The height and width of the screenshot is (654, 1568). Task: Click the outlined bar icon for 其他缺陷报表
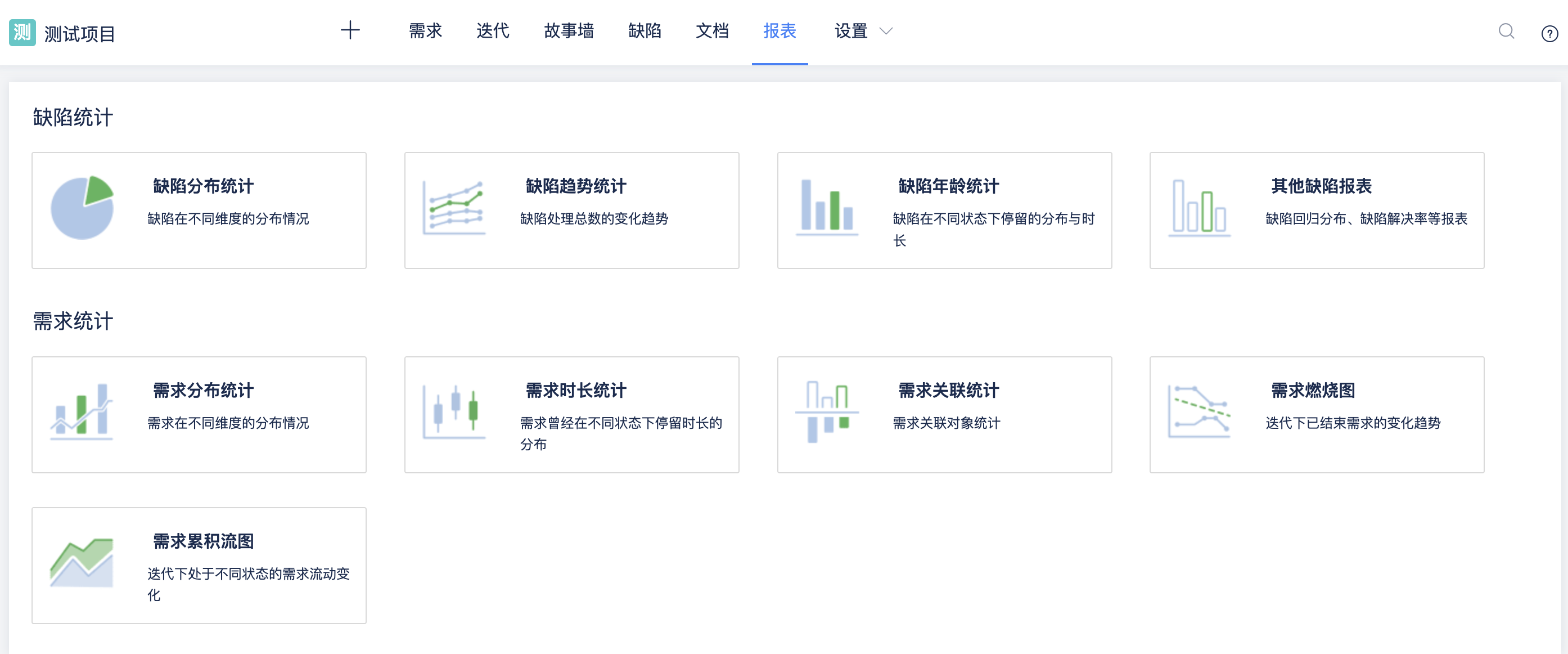[1199, 208]
